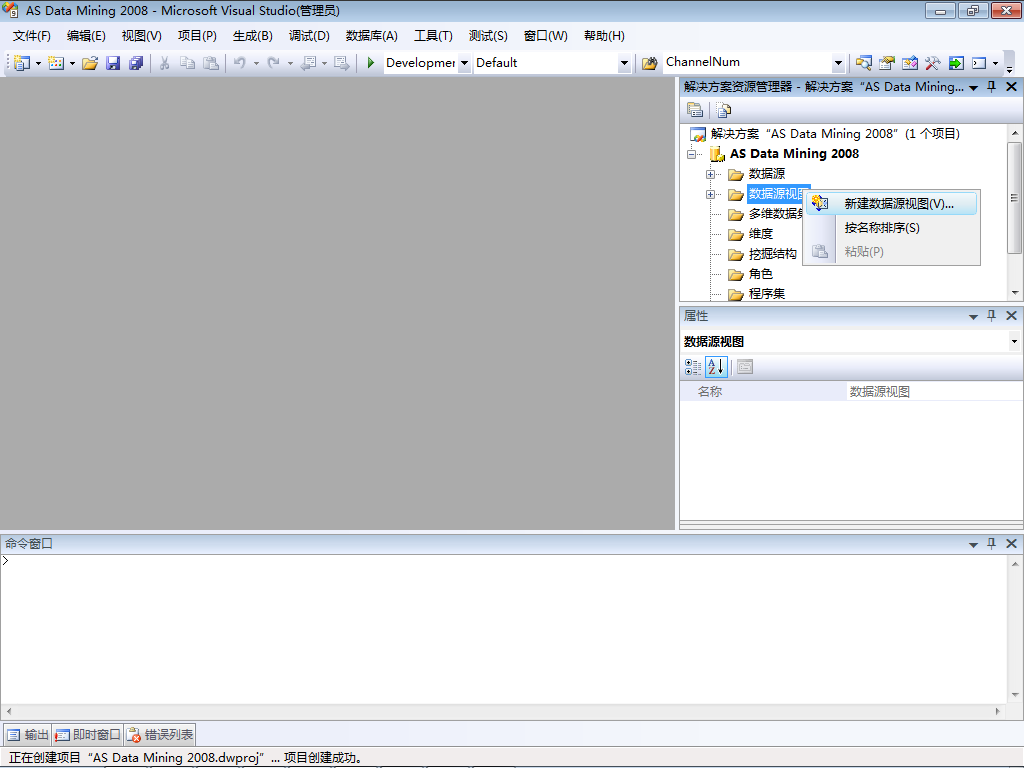Click the Command Window toolbar icon
Image resolution: width=1024 pixels, height=768 pixels.
[979, 63]
